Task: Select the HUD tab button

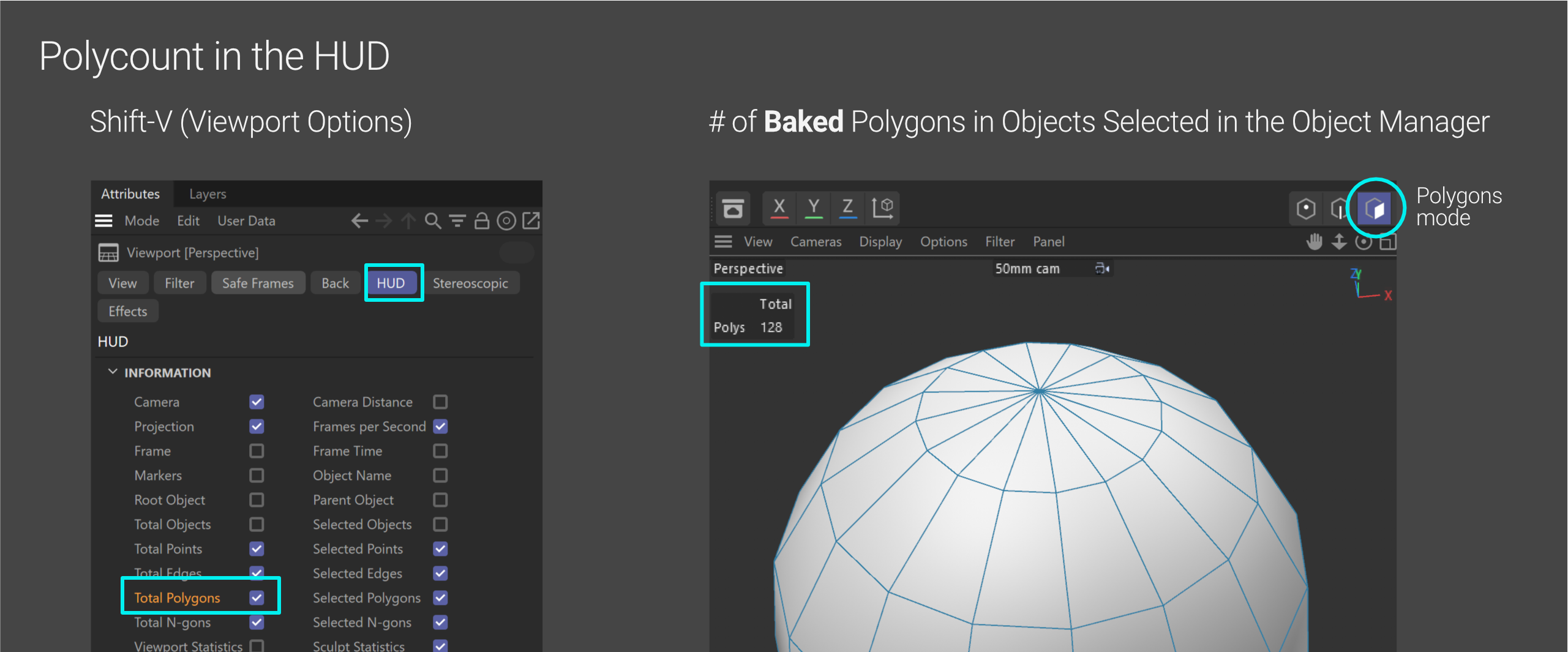Action: pos(391,283)
